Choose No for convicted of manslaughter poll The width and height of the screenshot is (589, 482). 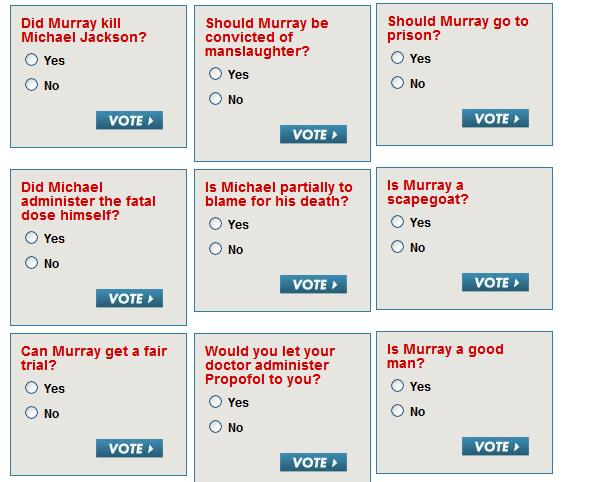tap(216, 99)
